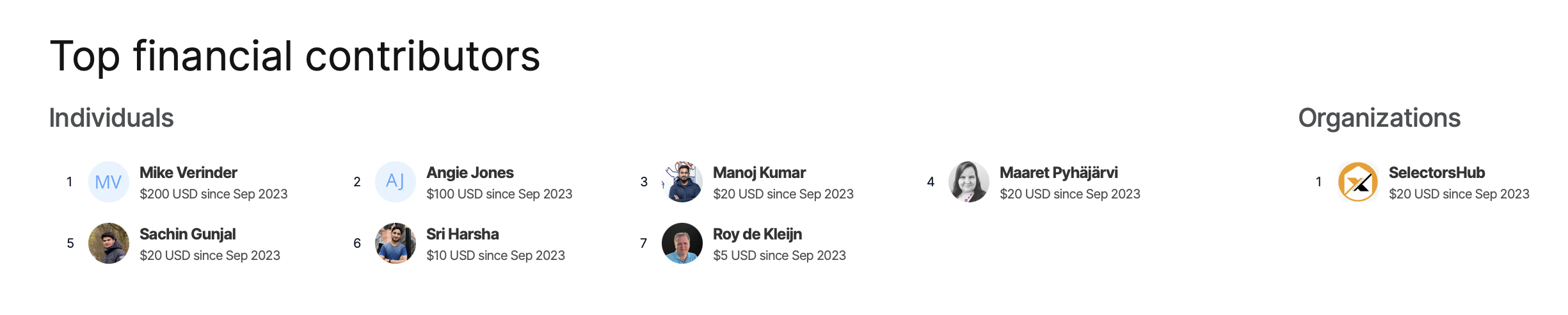1568x315 pixels.
Task: Click the Organizations section heading
Action: pos(1379,118)
